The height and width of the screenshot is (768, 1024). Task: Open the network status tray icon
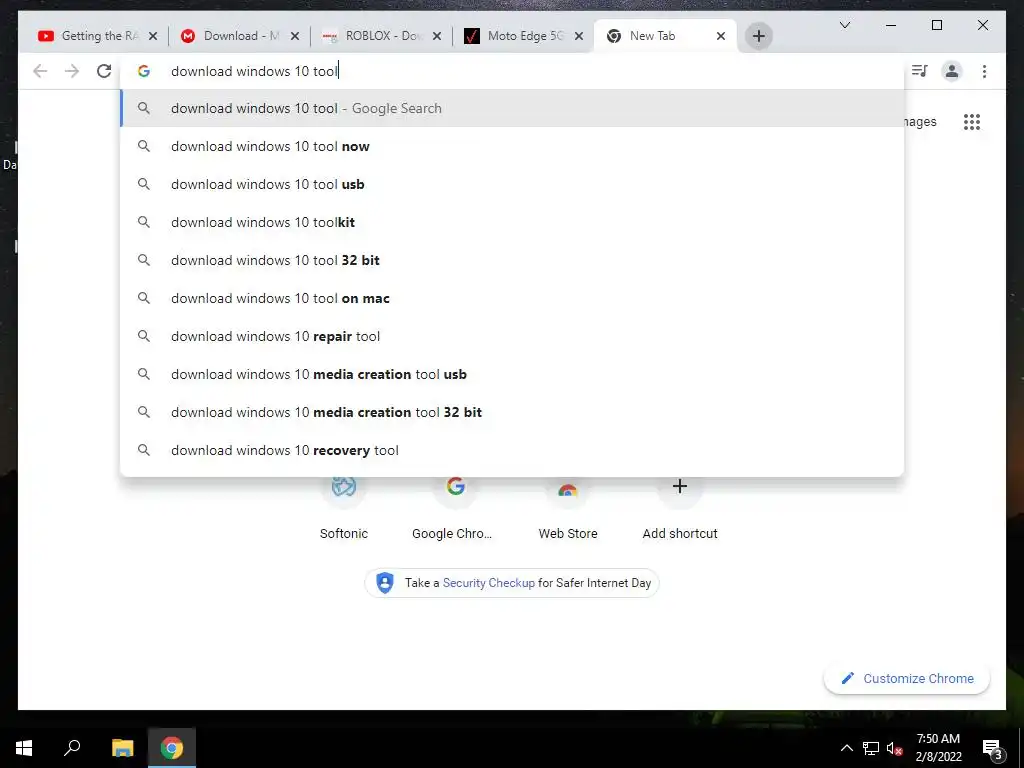click(x=871, y=748)
